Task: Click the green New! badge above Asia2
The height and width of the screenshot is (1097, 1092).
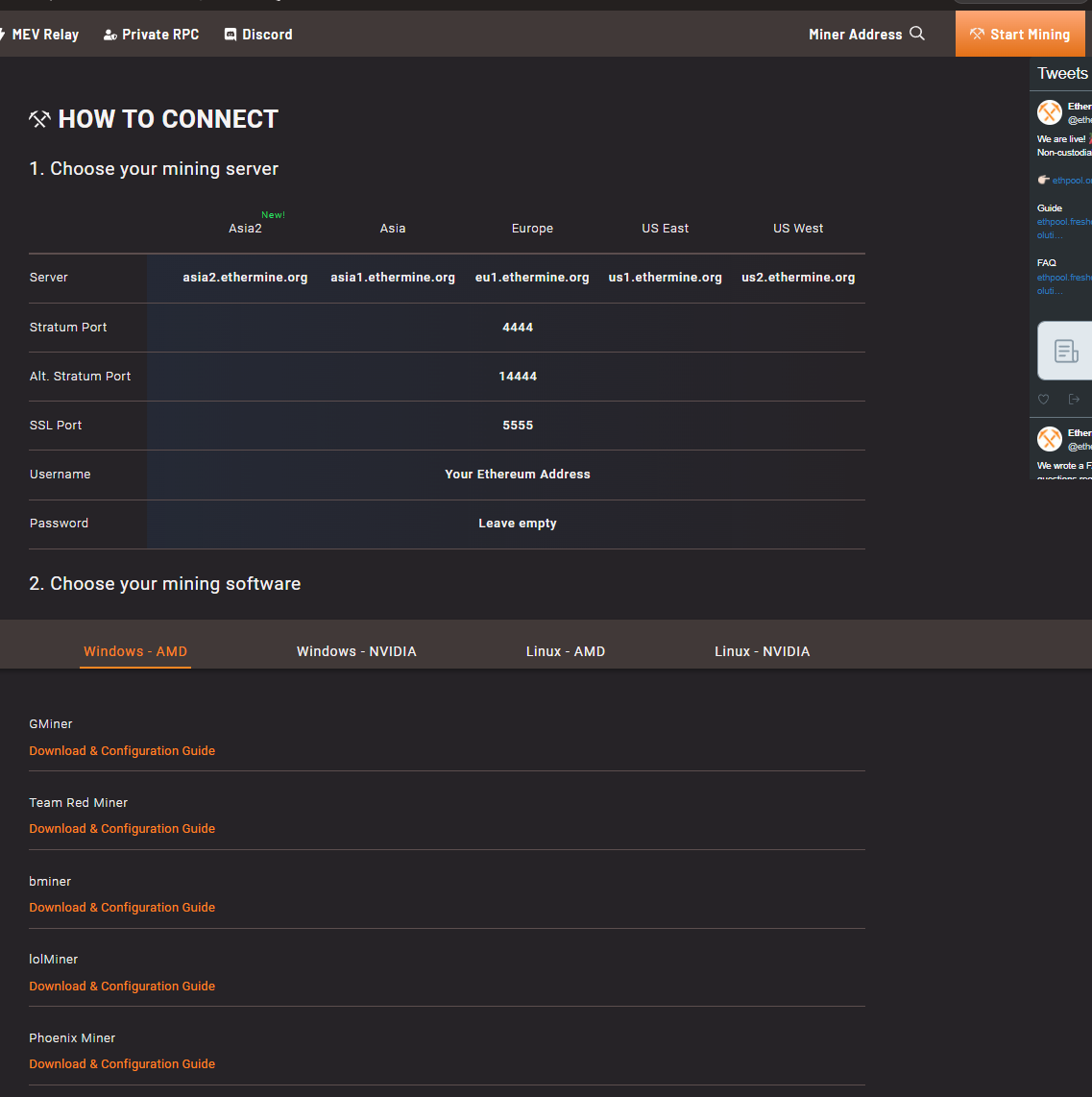Action: coord(273,215)
